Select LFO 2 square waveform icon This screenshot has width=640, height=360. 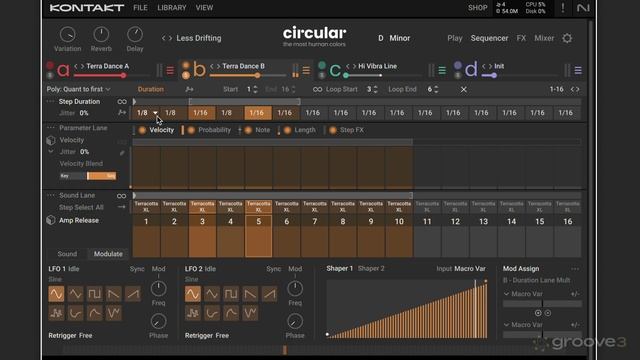(x=231, y=294)
